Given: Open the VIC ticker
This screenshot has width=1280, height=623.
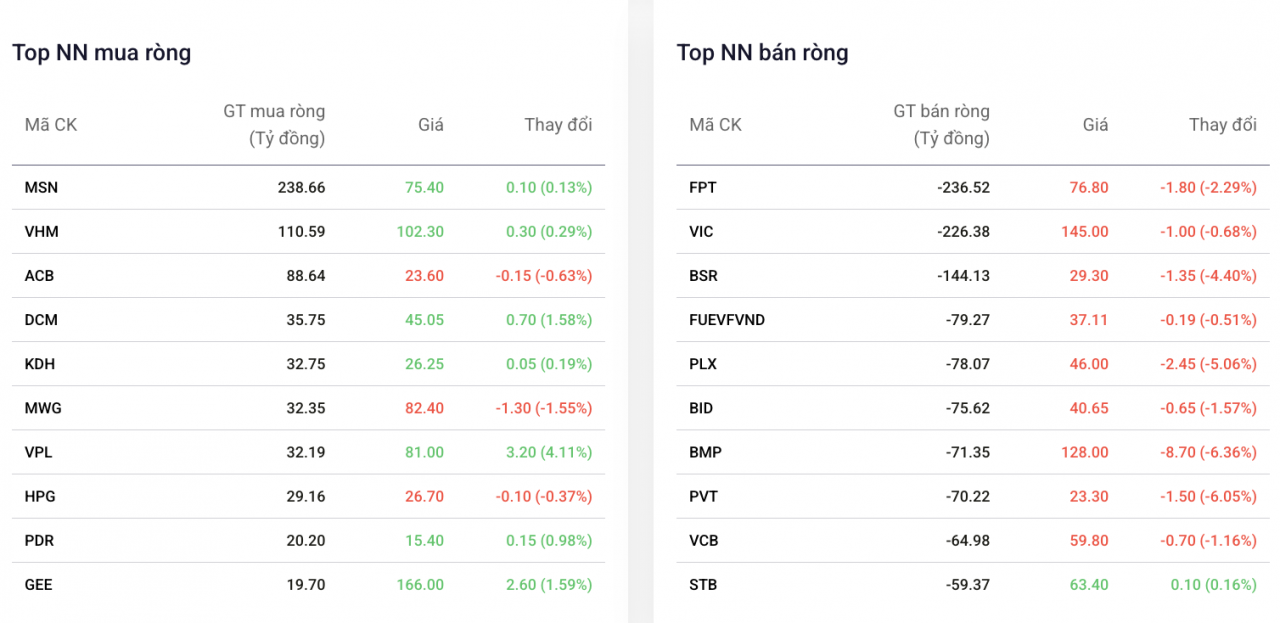Looking at the screenshot, I should (x=701, y=231).
